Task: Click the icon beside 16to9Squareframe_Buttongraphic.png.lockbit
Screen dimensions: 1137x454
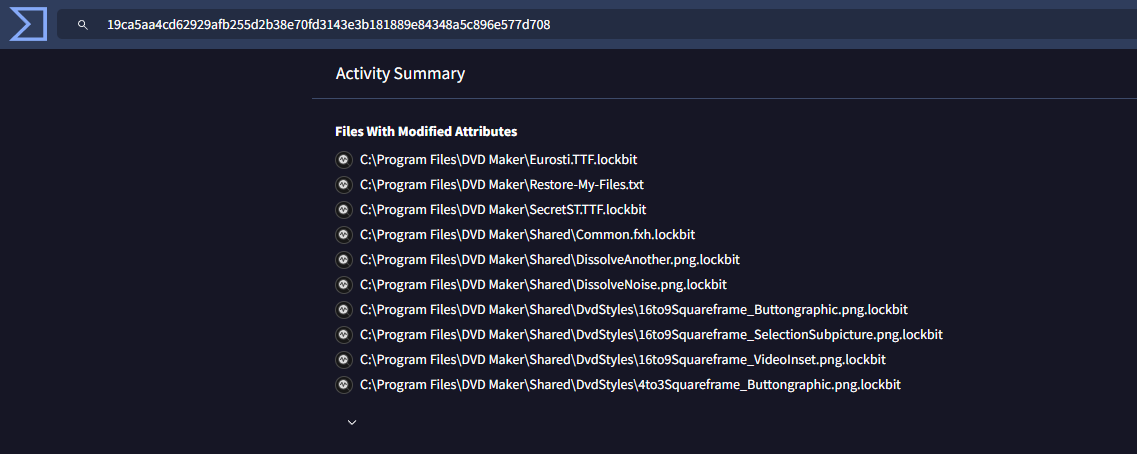Action: click(344, 310)
